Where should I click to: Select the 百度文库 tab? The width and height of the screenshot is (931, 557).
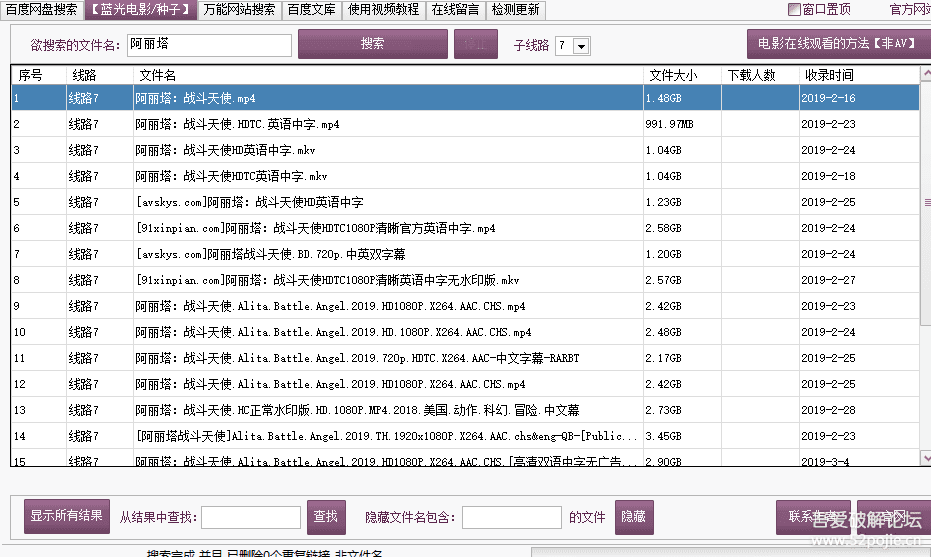[311, 10]
